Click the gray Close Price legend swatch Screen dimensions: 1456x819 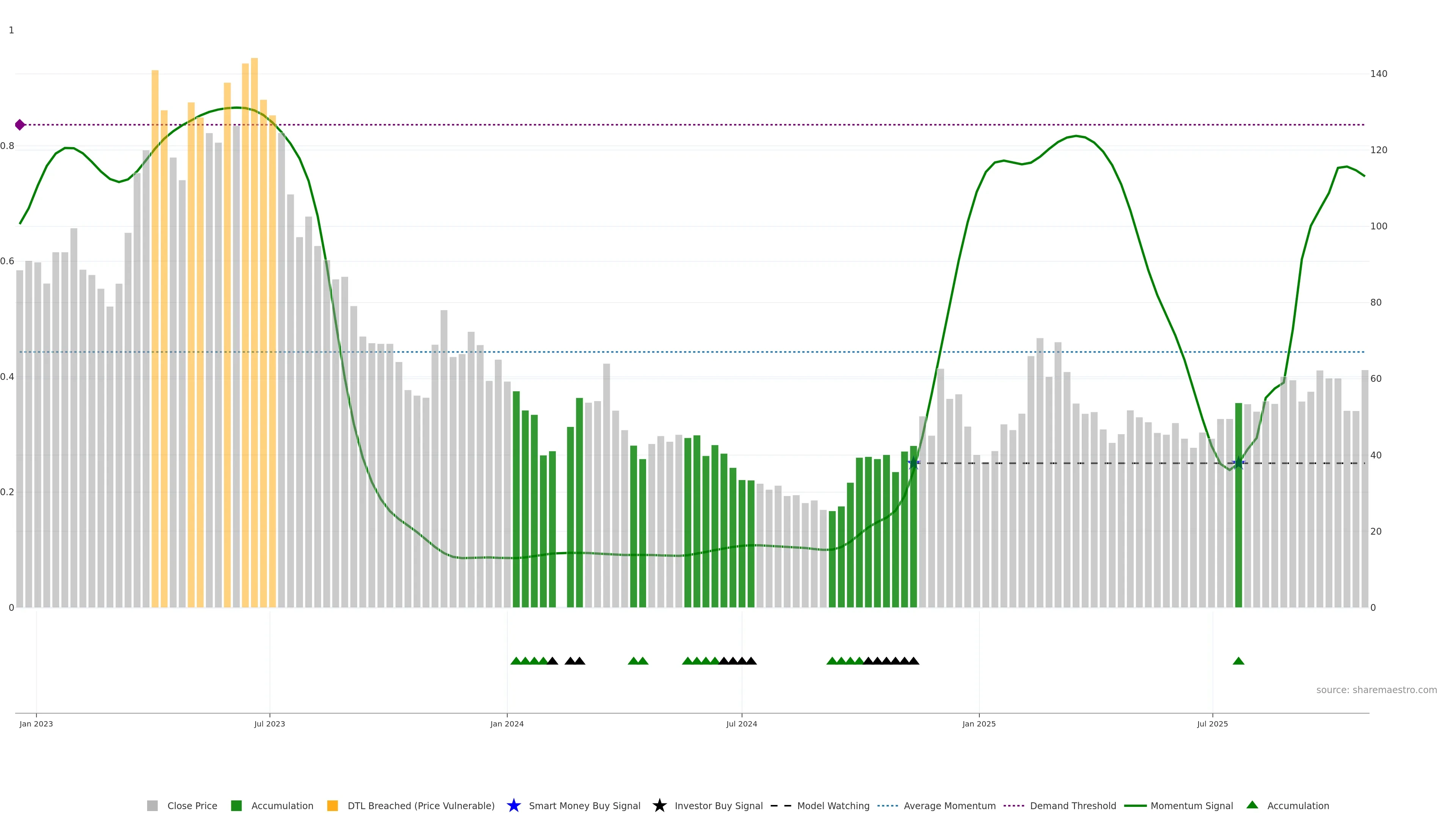pyautogui.click(x=152, y=805)
